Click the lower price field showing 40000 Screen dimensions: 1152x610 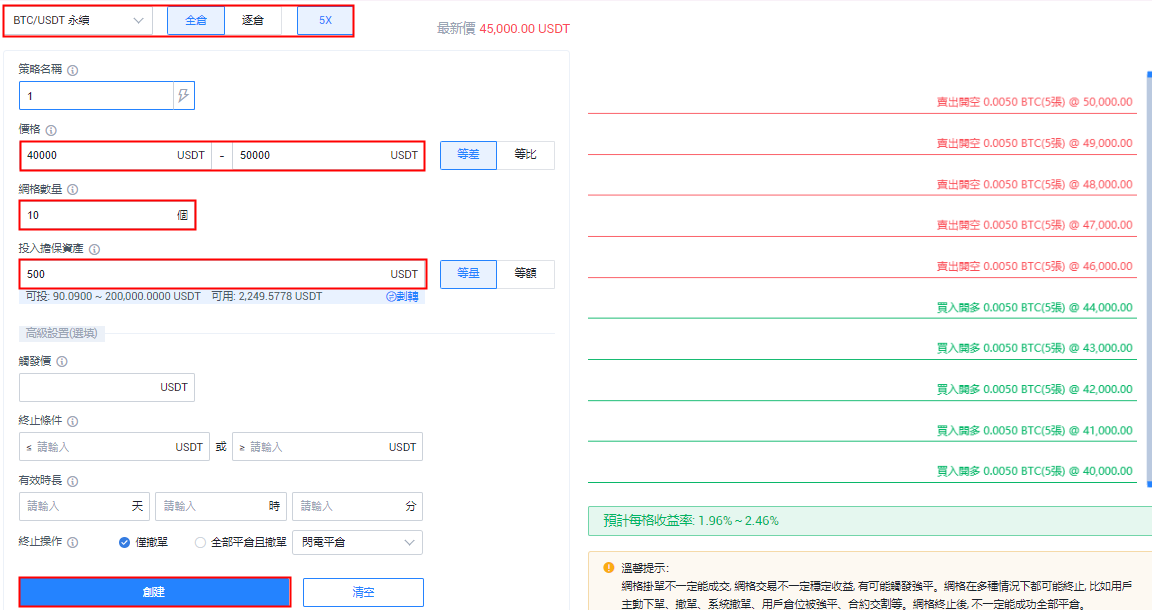pyautogui.click(x=115, y=155)
